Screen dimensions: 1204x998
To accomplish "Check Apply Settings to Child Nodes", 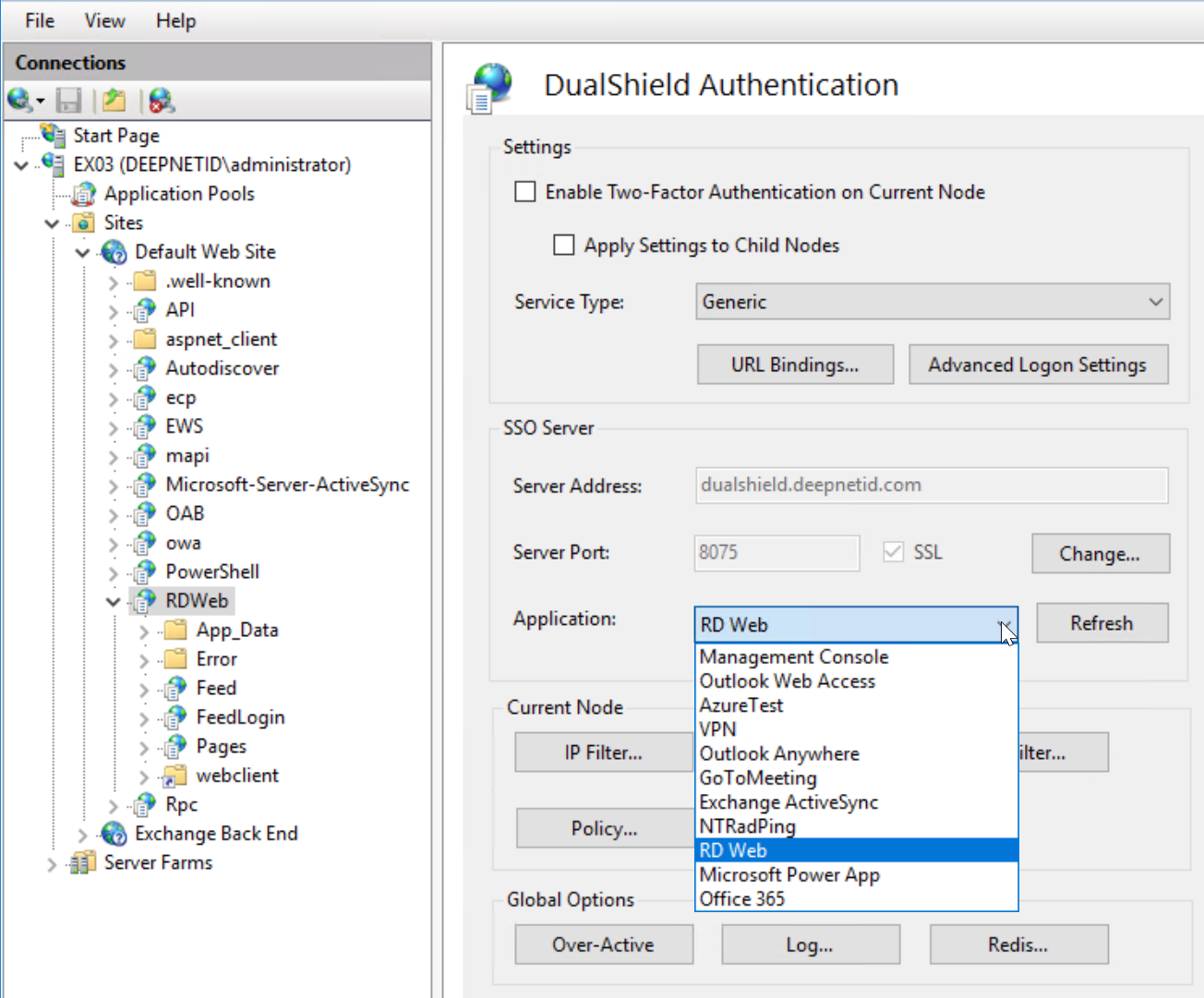I will click(564, 246).
